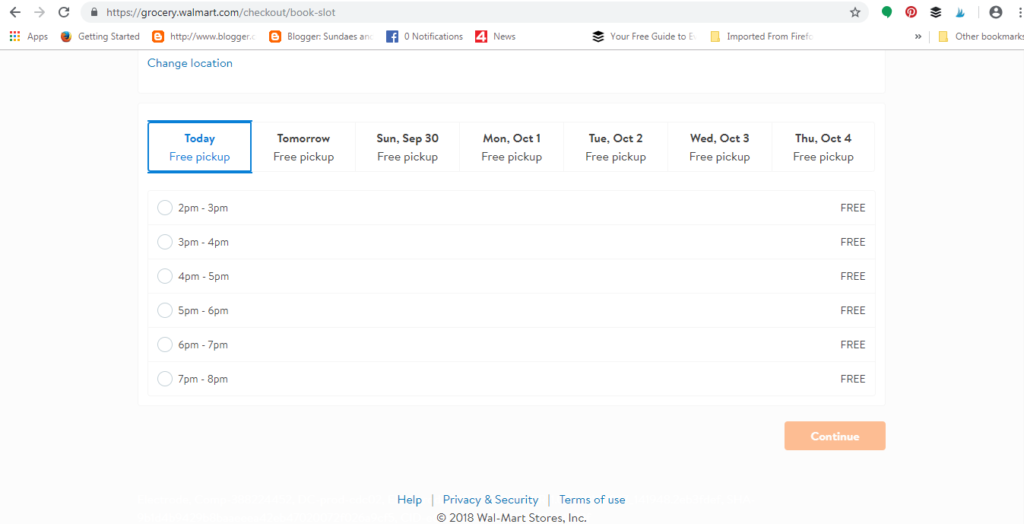Bookmark this page with star icon

click(855, 13)
